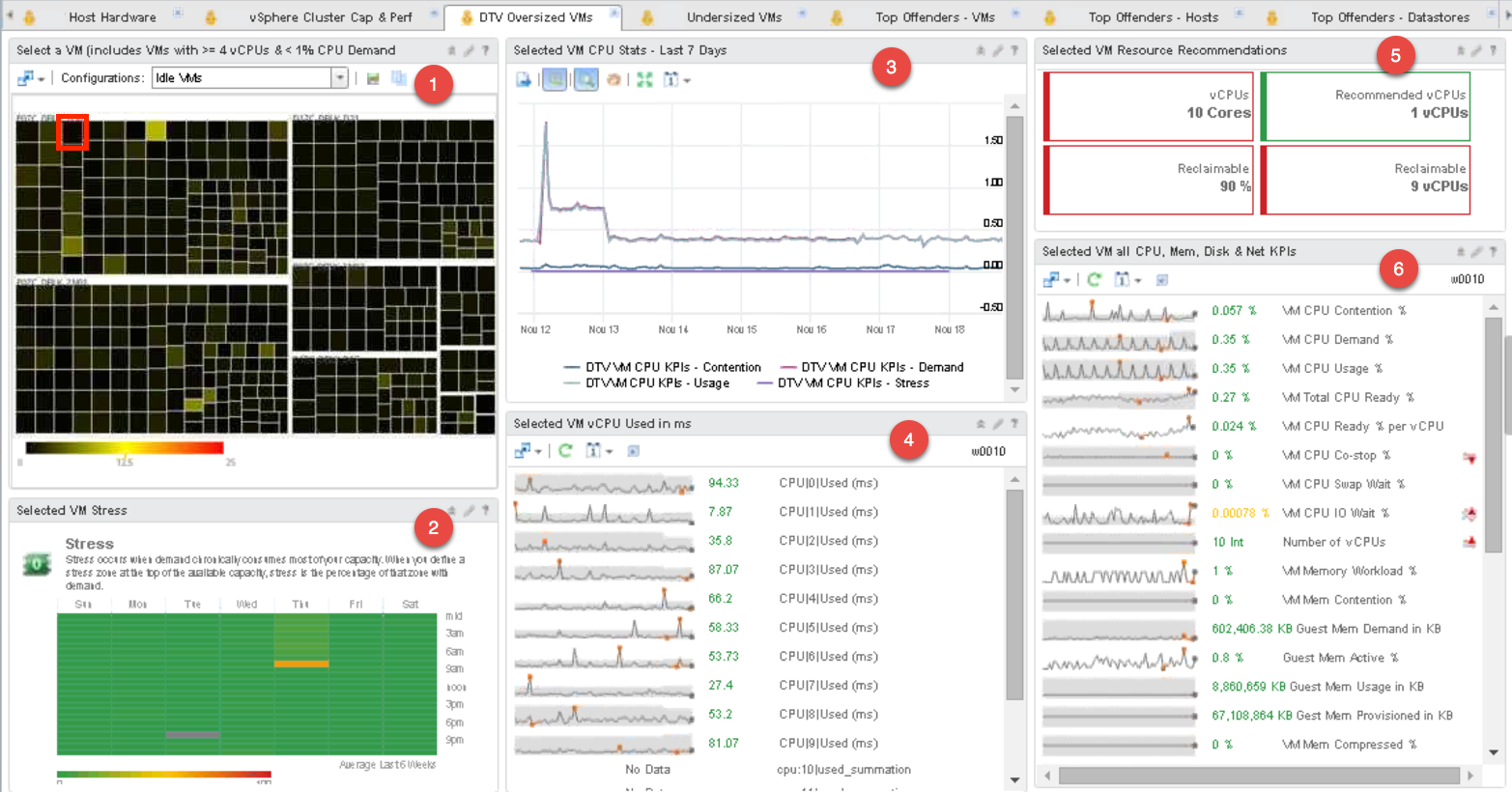Refresh the Selected VM vCPU Used widget

(566, 450)
